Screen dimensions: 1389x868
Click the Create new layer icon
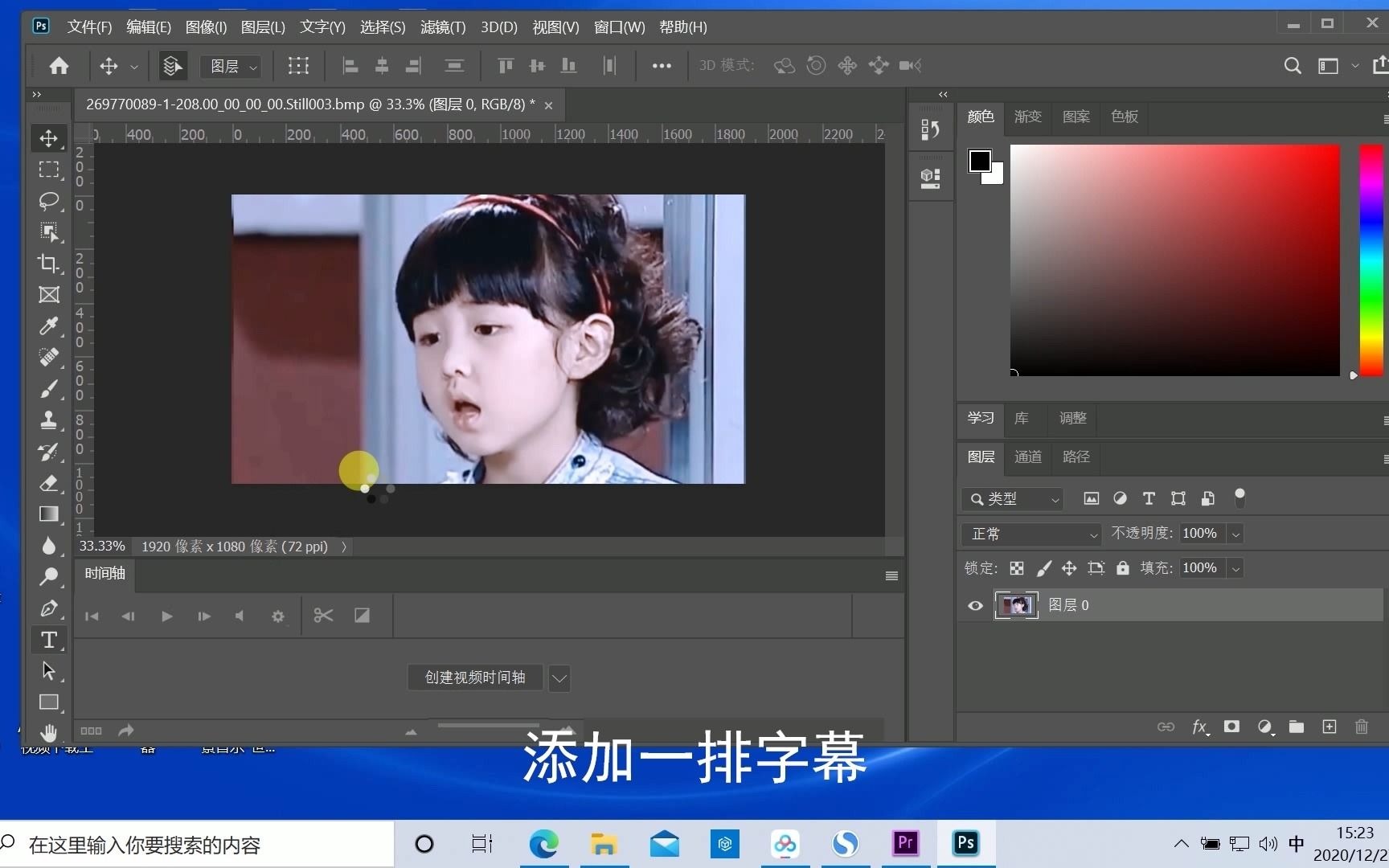tap(1329, 727)
